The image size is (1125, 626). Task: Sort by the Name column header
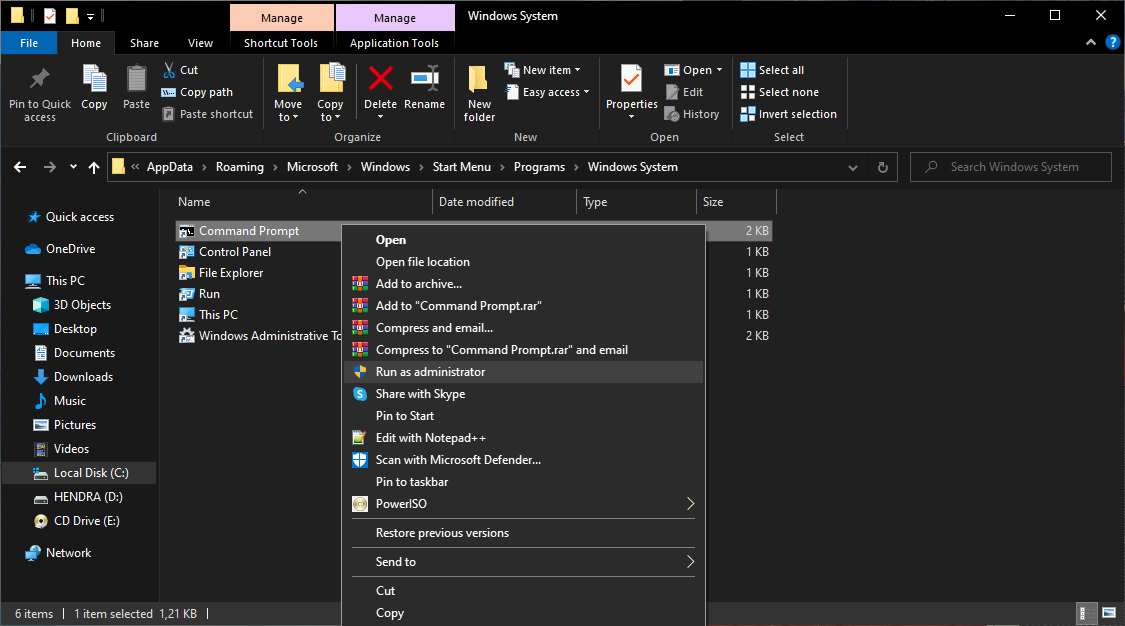click(x=194, y=202)
